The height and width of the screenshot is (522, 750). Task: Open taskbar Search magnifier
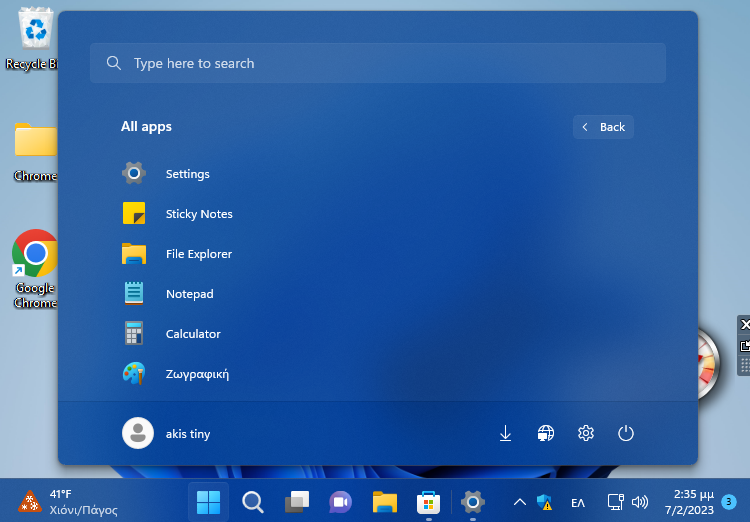pyautogui.click(x=253, y=502)
